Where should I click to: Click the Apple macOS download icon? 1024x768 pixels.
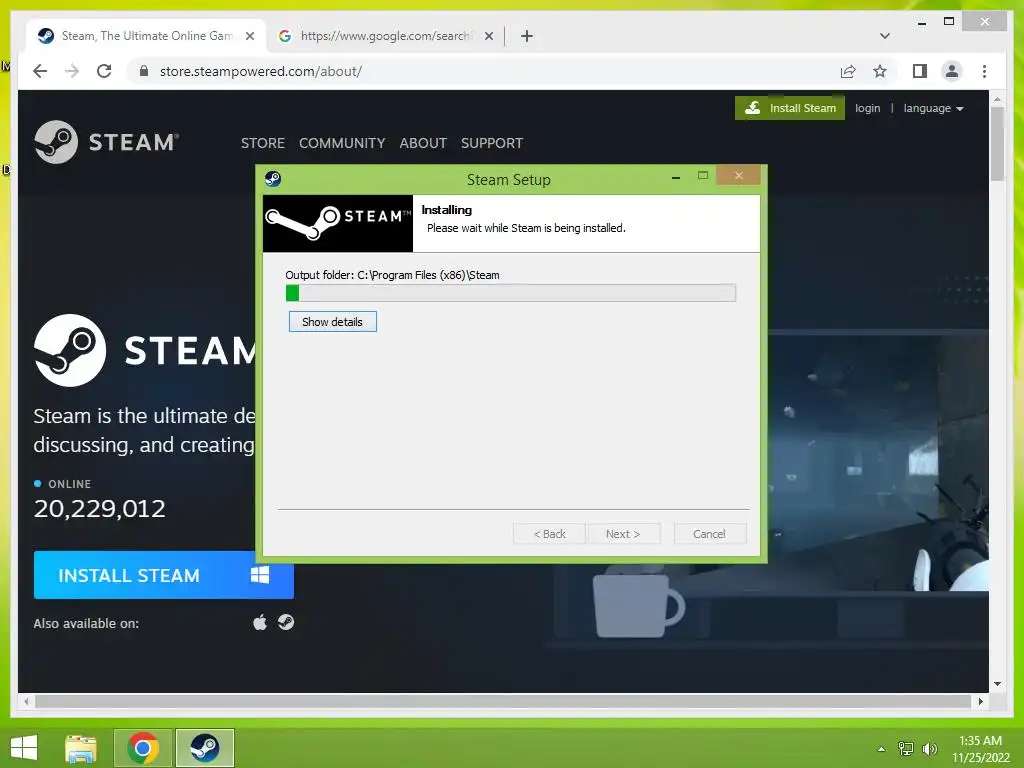(x=260, y=622)
